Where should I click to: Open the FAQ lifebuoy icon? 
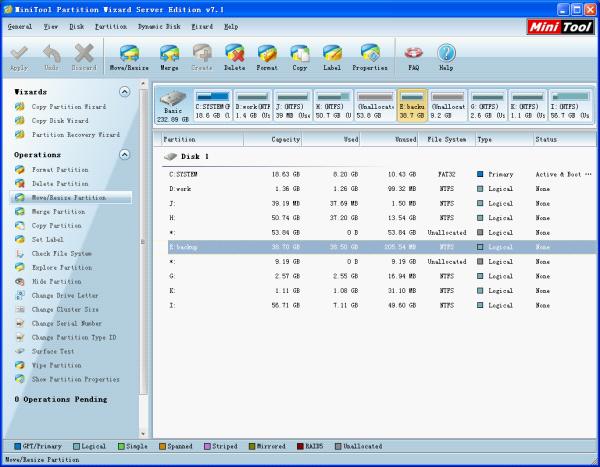point(414,57)
